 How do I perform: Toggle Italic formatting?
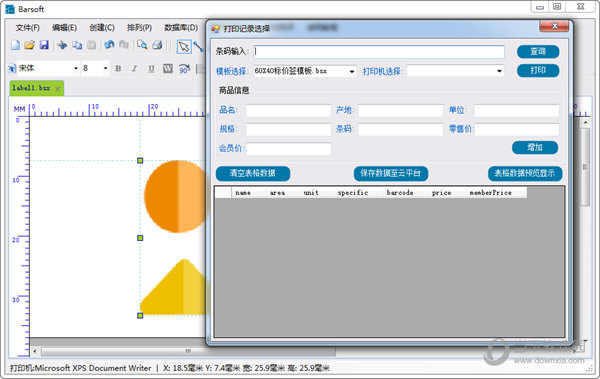tap(134, 69)
